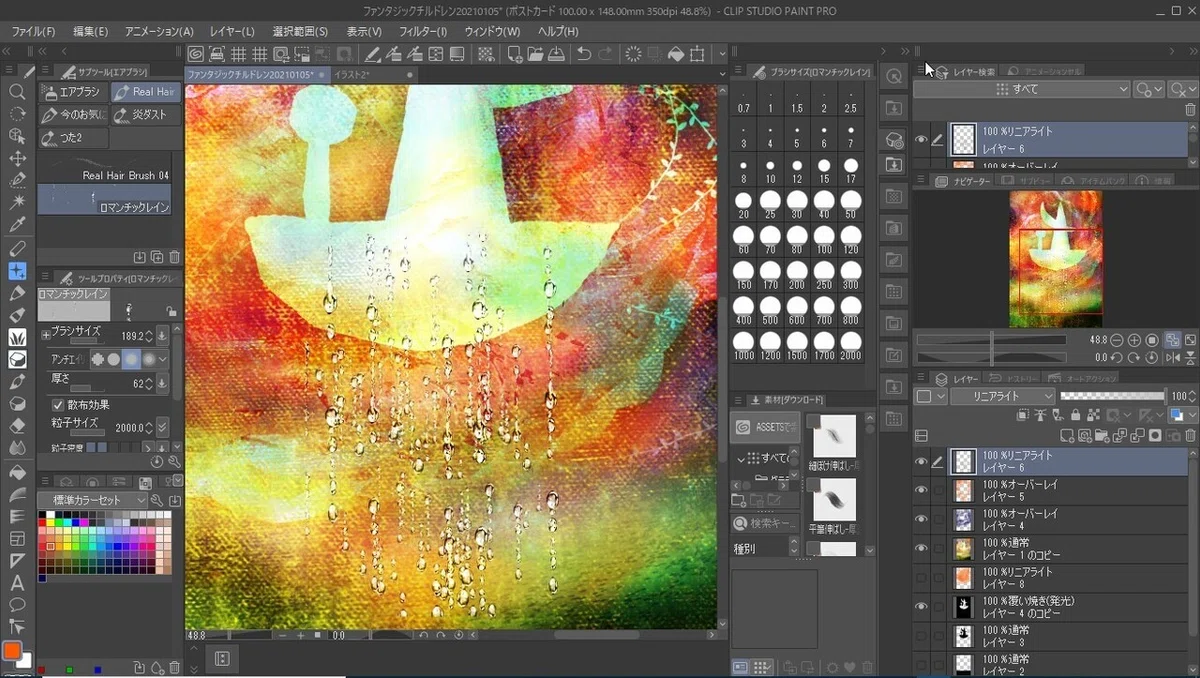Toggle material grid view icon

tap(762, 667)
